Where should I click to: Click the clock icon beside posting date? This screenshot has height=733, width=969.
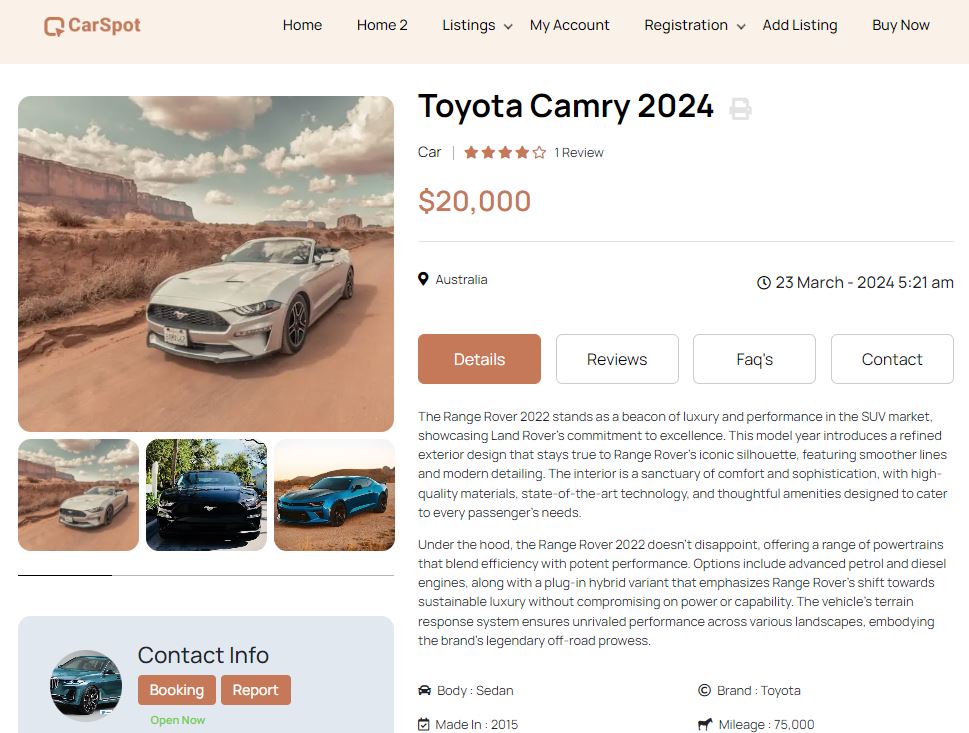tap(764, 282)
